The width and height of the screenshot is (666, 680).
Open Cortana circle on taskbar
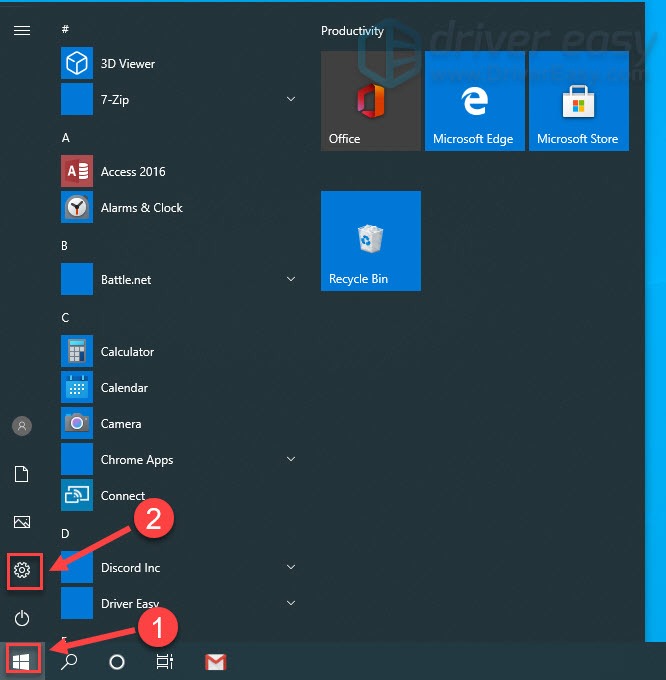coord(117,662)
